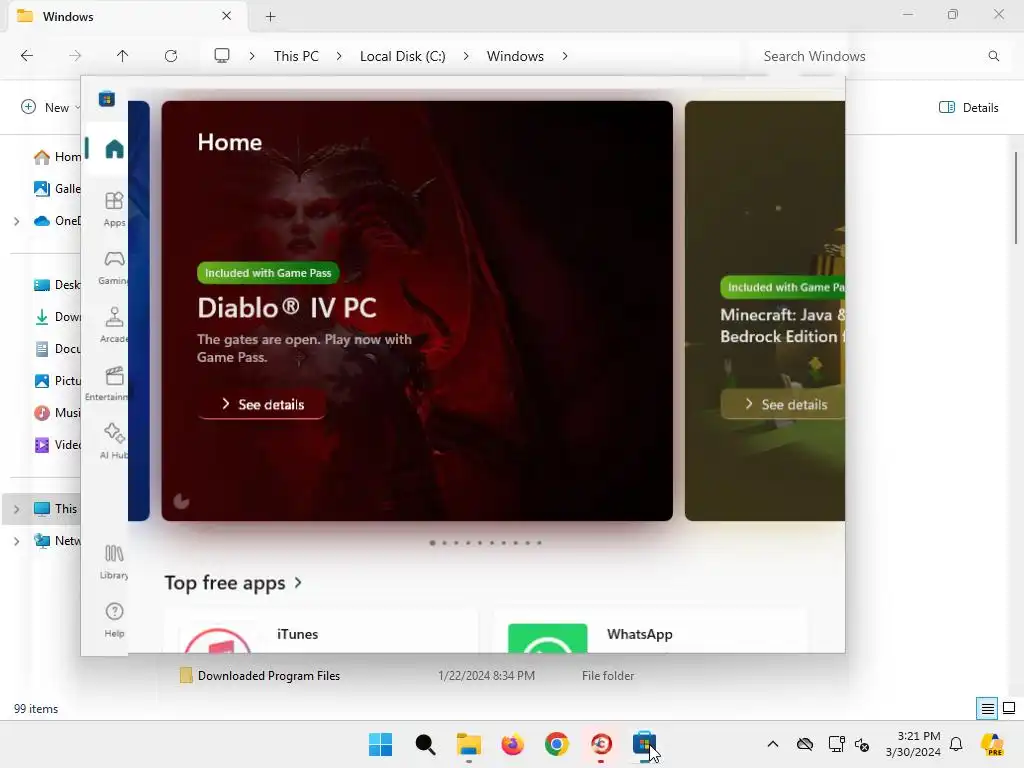Select the Diablo IV PC banner card
The image size is (1024, 768).
[417, 311]
